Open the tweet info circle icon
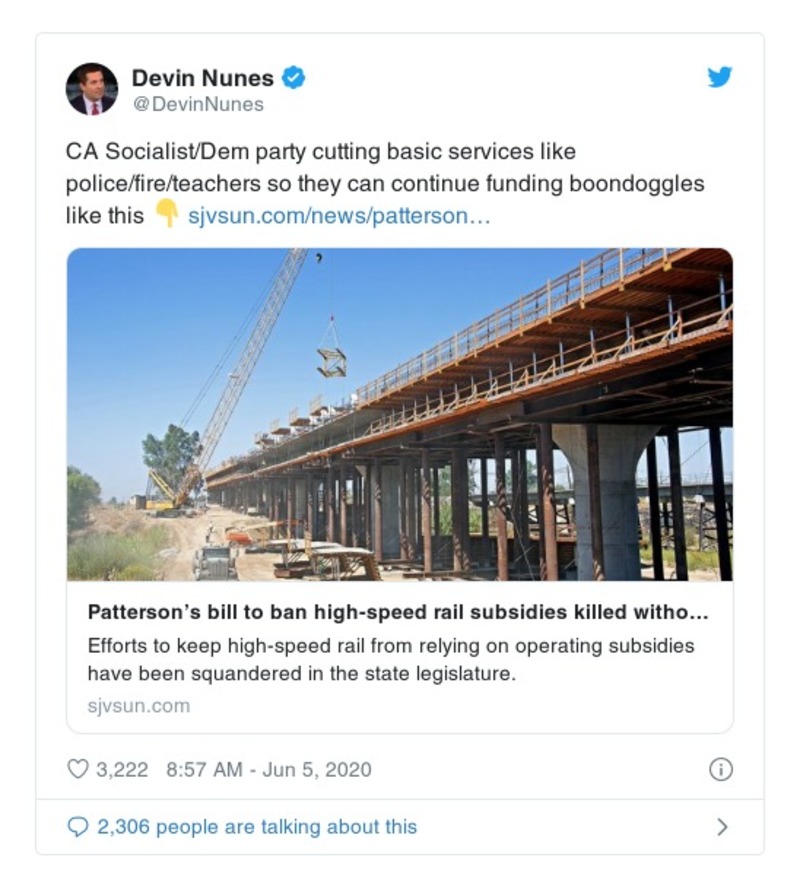Screen dimensions: 800x889 [721, 769]
